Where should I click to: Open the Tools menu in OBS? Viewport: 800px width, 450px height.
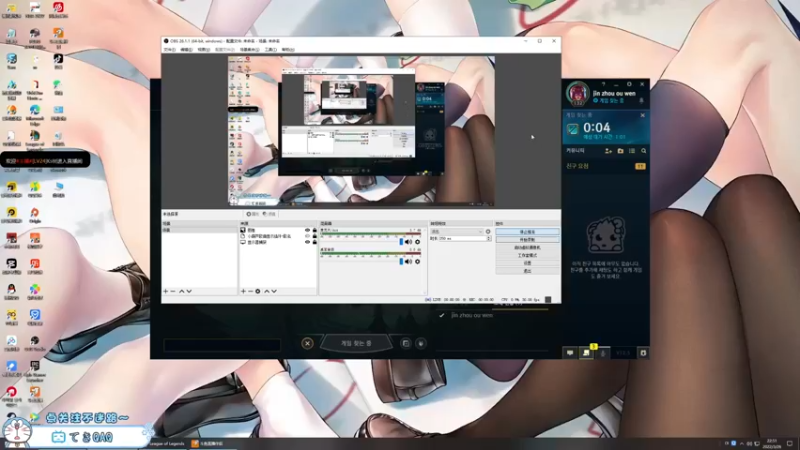tap(270, 49)
